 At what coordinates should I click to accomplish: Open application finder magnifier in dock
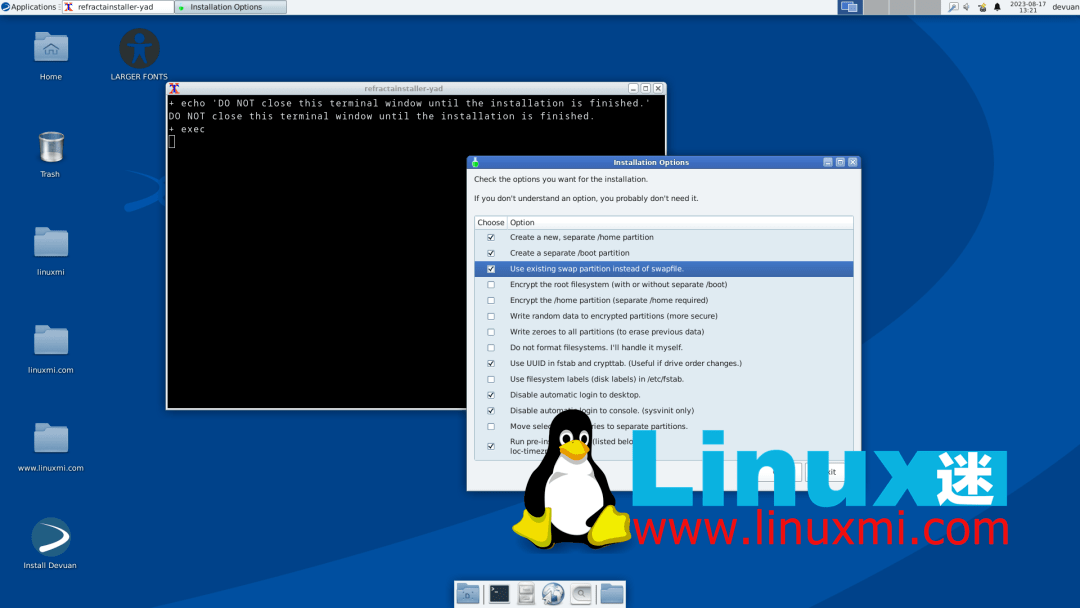pos(581,594)
